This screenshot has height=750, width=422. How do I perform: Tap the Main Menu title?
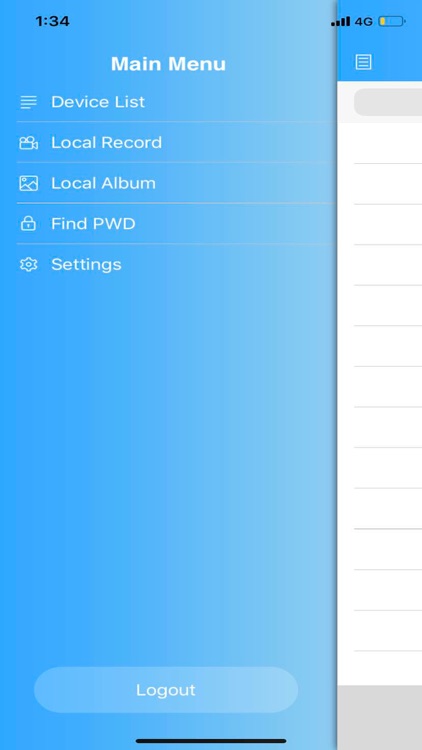pos(168,64)
